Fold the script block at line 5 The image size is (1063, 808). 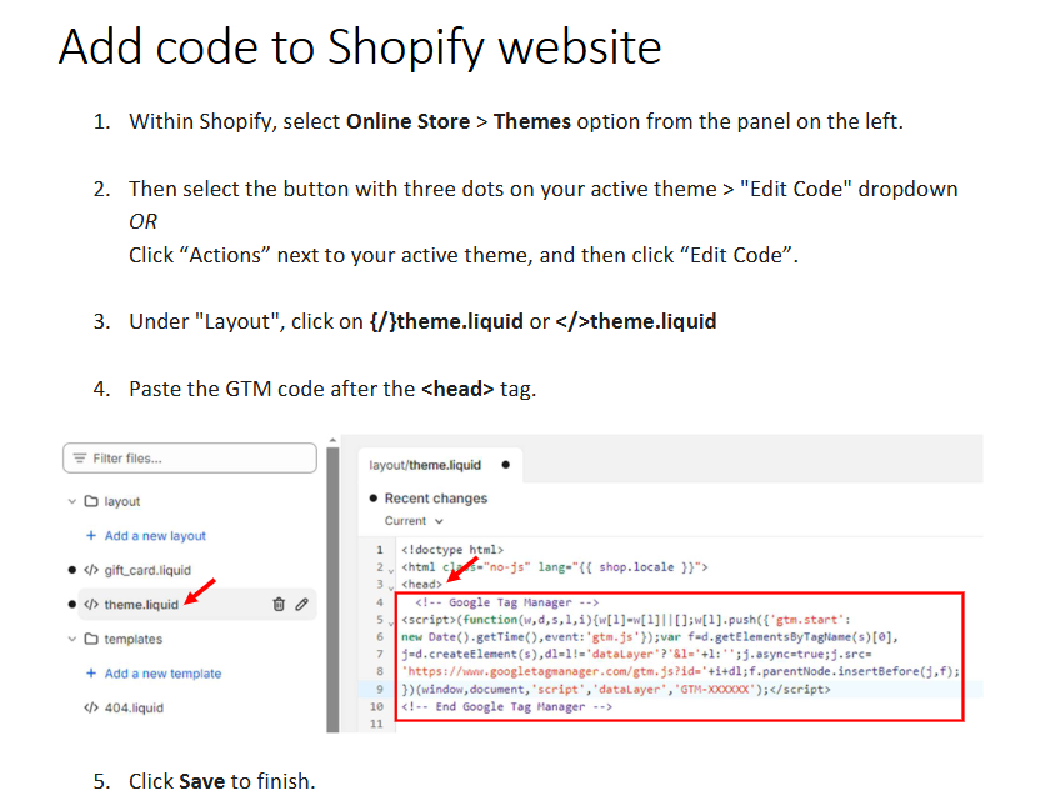point(391,621)
